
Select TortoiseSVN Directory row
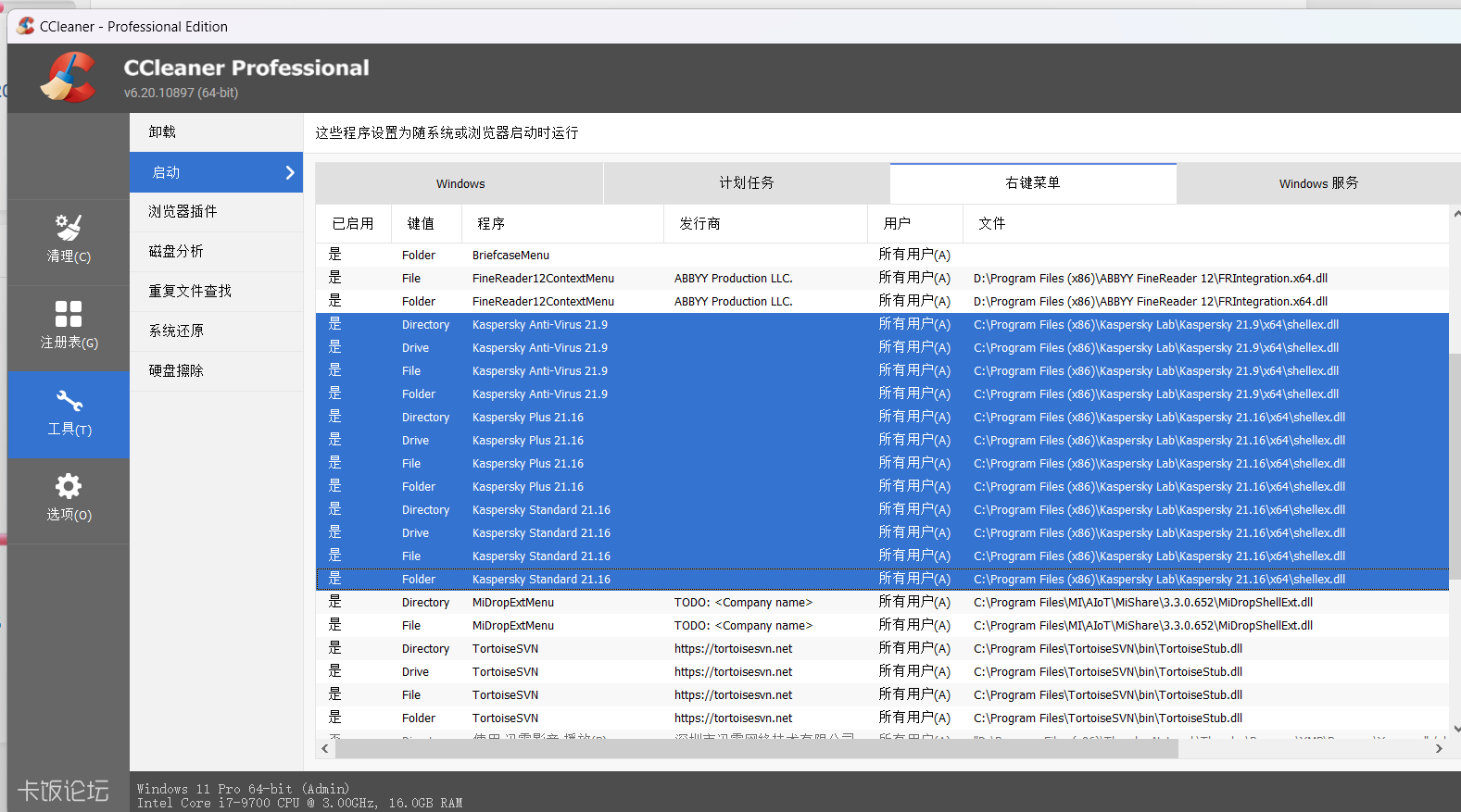pyautogui.click(x=882, y=648)
